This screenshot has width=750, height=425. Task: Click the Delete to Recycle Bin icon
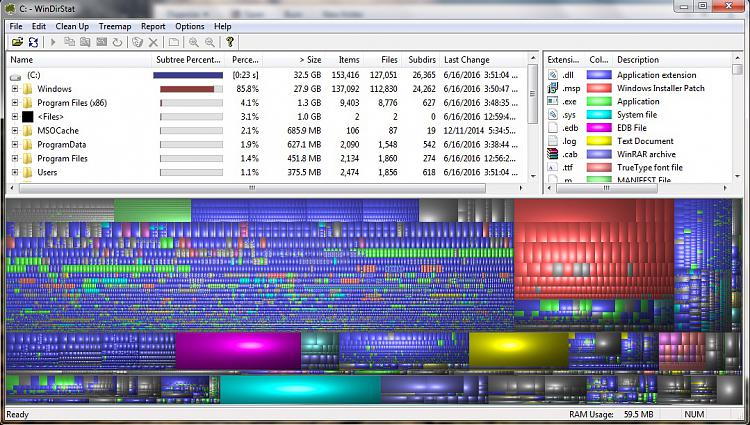tap(138, 42)
